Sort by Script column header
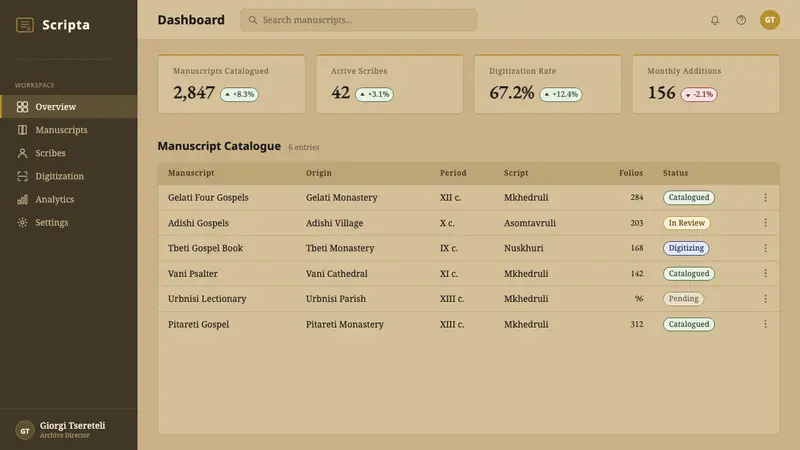 click(x=516, y=173)
